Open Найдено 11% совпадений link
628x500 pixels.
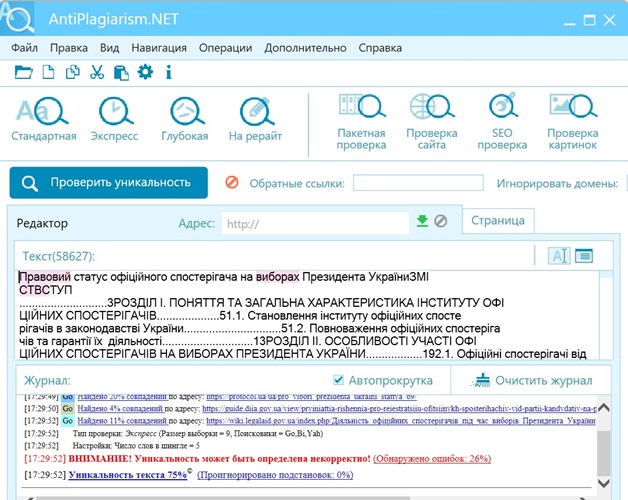point(122,421)
